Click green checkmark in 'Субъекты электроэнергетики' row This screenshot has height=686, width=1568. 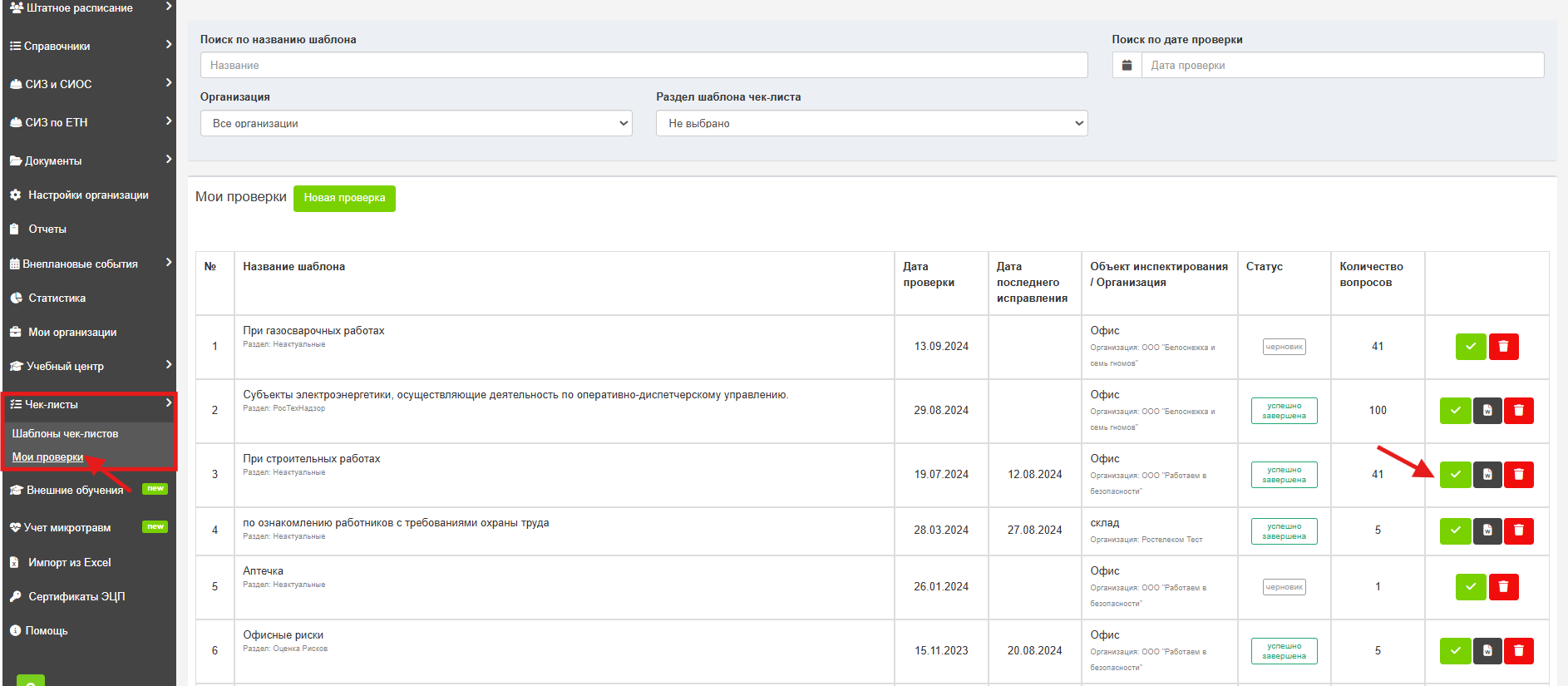[1455, 411]
